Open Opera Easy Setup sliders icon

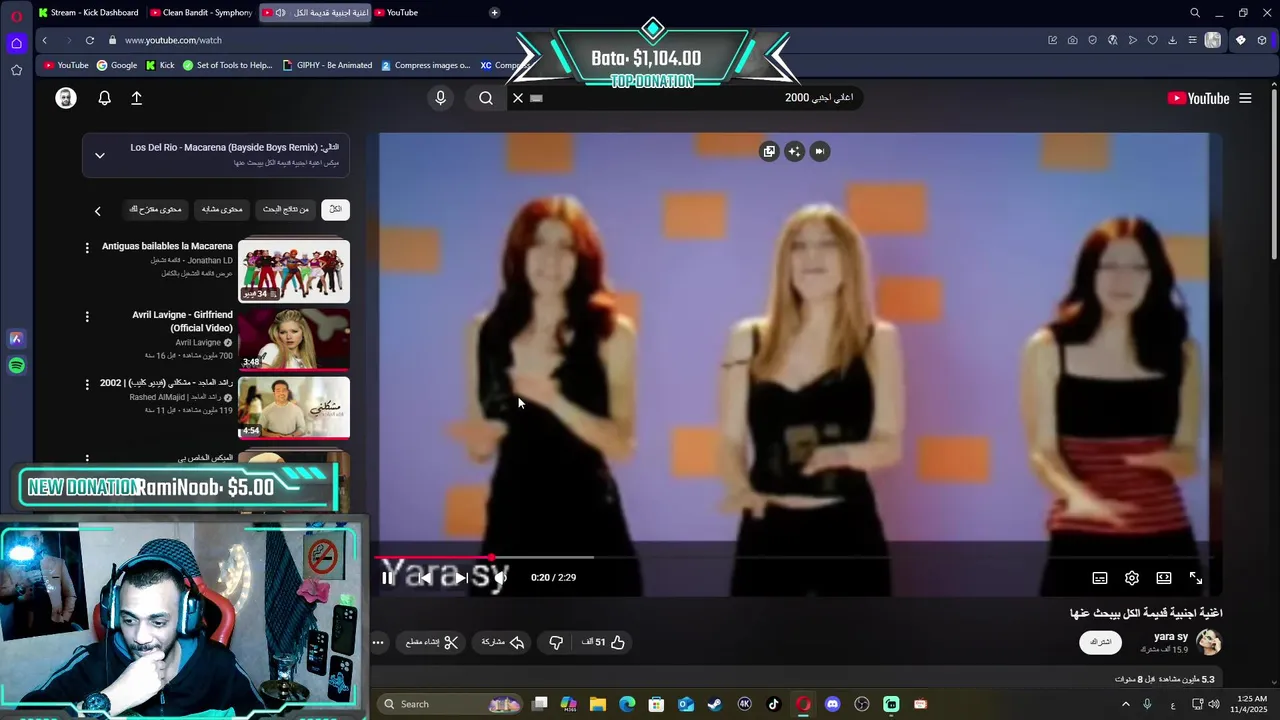click(x=1192, y=40)
